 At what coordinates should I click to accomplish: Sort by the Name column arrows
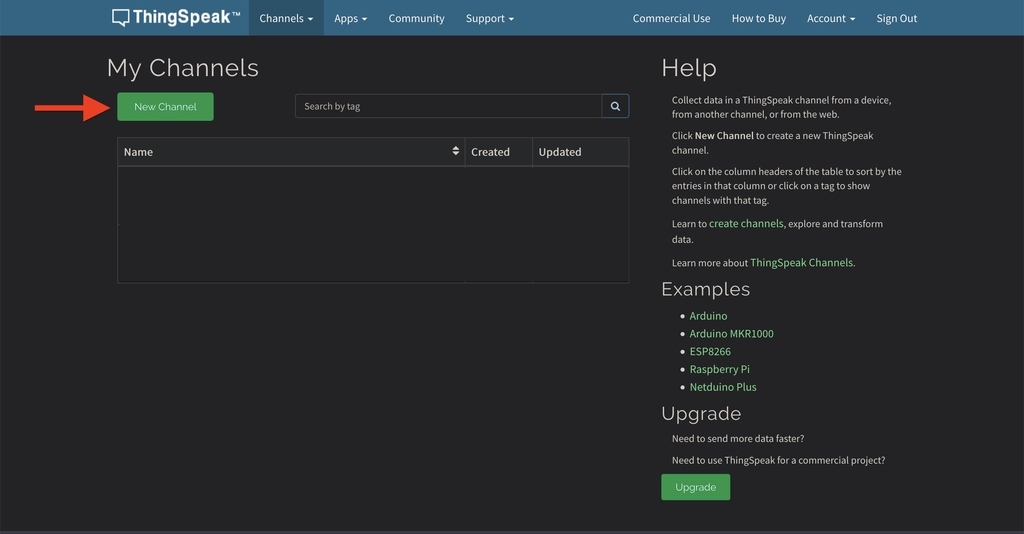(x=455, y=151)
